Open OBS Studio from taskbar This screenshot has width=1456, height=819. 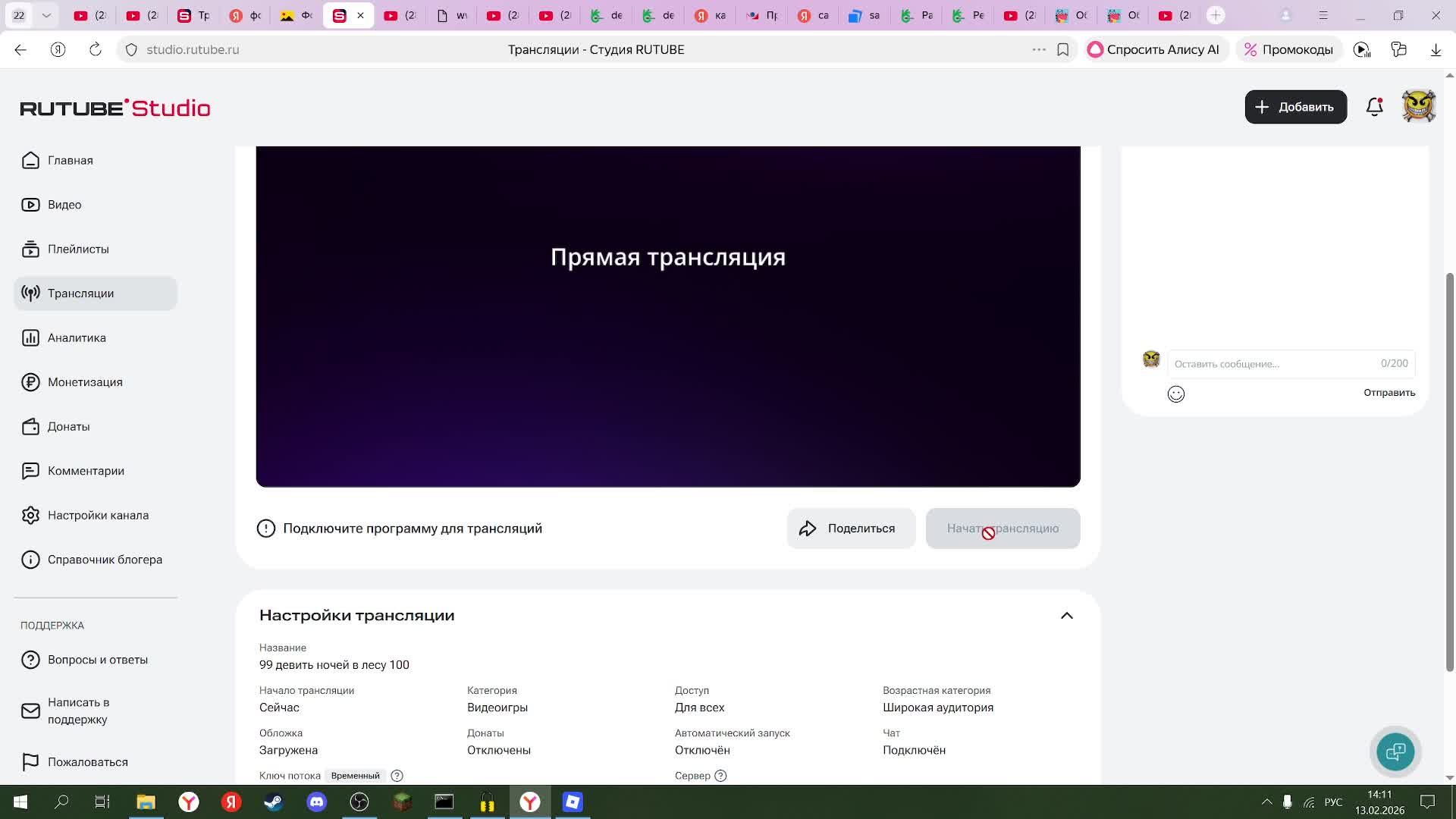(359, 802)
